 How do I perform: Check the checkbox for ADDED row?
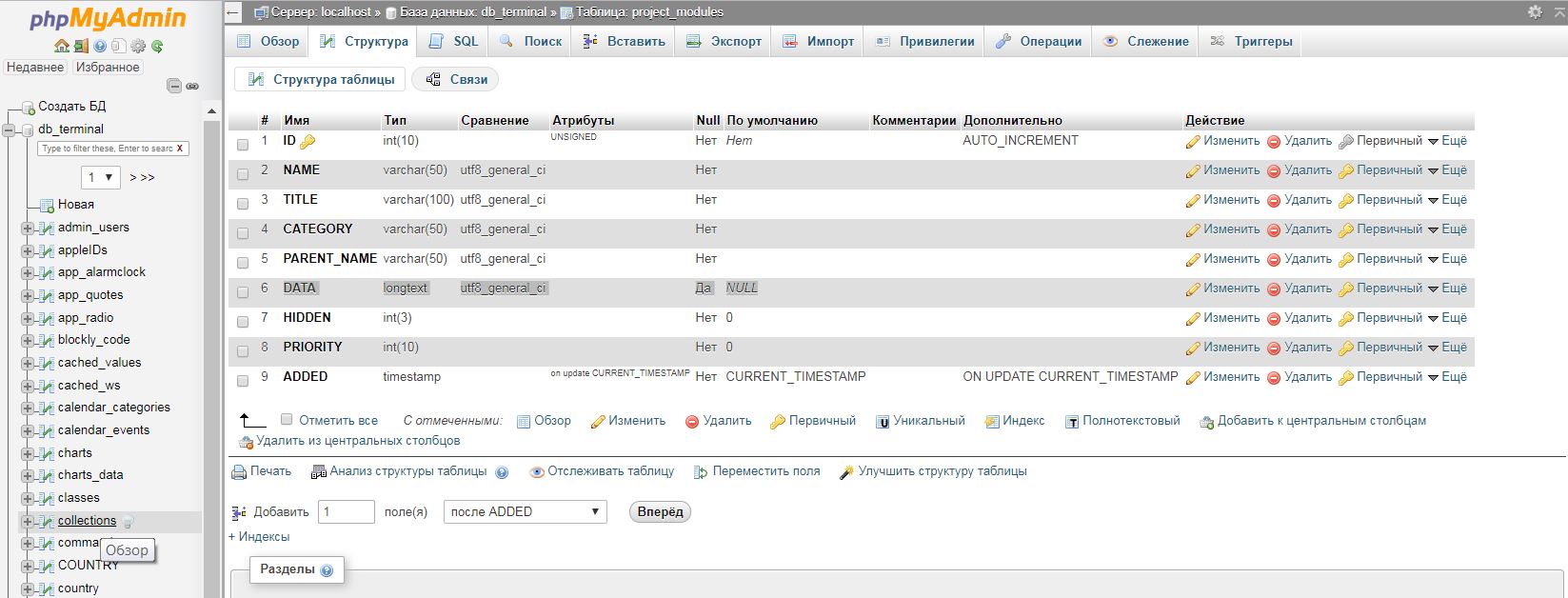[x=243, y=380]
